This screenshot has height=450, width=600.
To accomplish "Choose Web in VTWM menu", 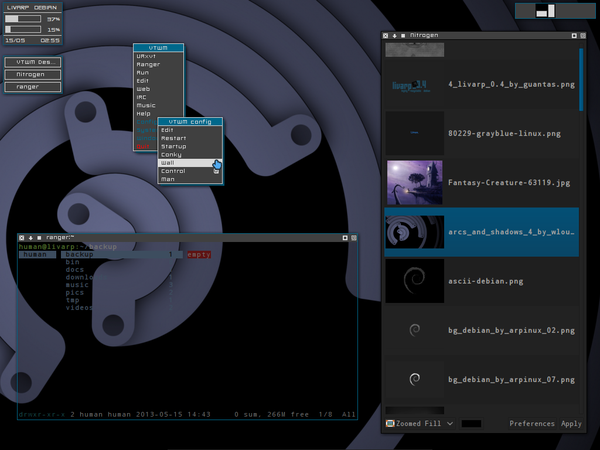I will pos(158,89).
